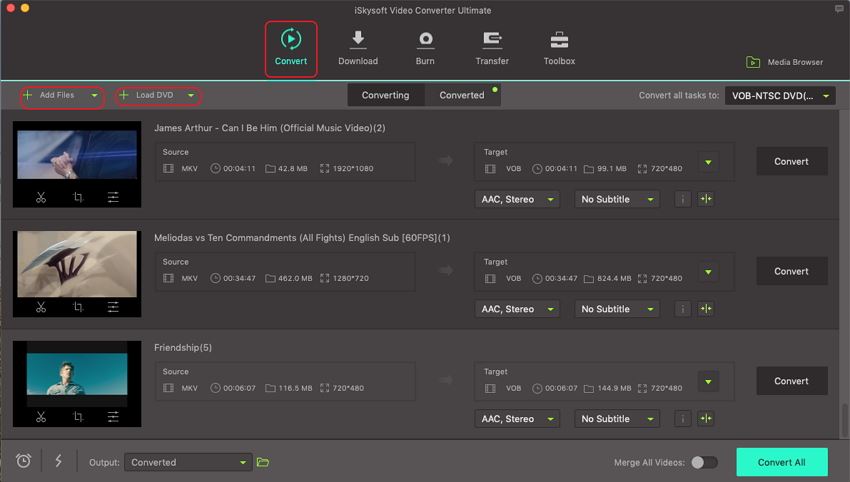Trim the James Arthur video with scissors icon
The width and height of the screenshot is (850, 482).
click(41, 197)
